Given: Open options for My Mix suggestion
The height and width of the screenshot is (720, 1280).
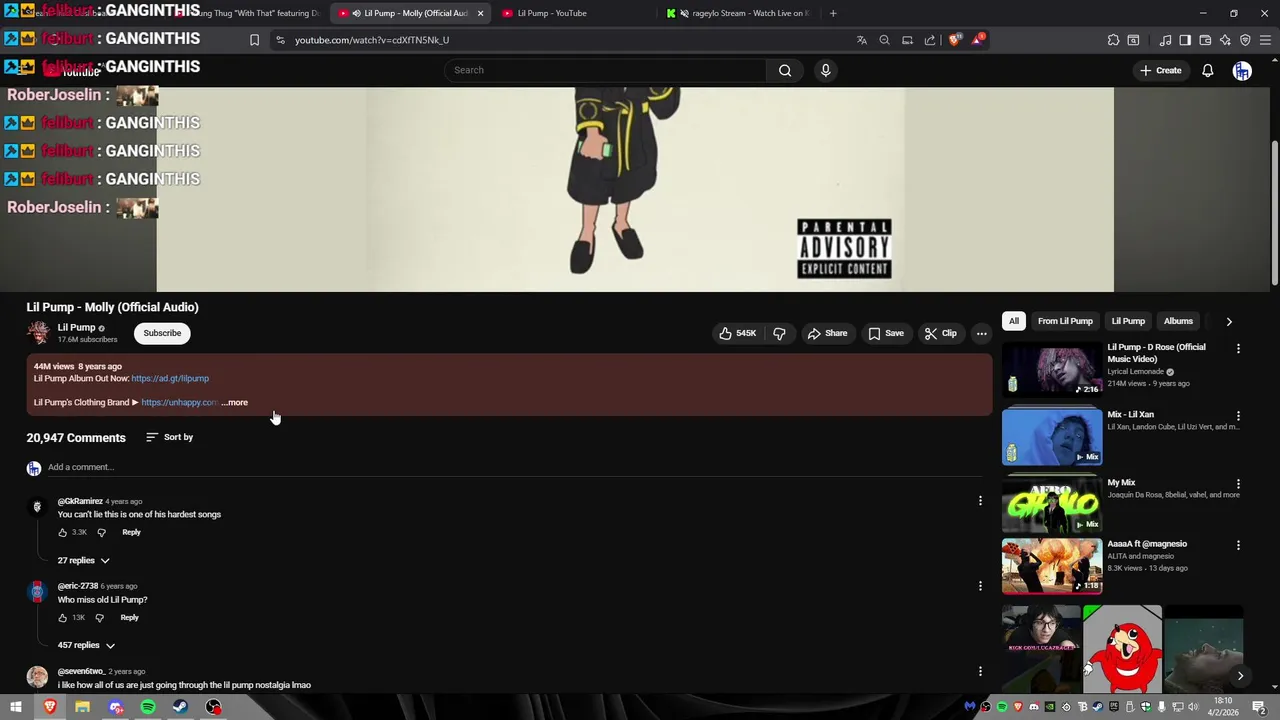Looking at the screenshot, I should tap(1238, 484).
